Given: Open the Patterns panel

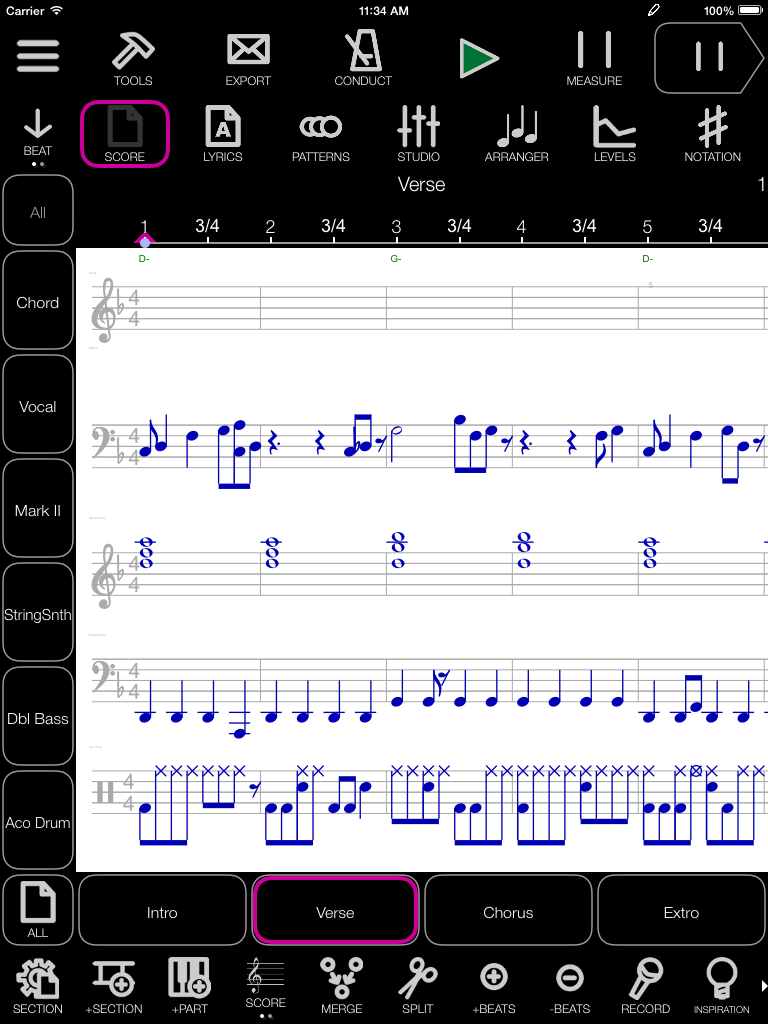Looking at the screenshot, I should point(321,134).
